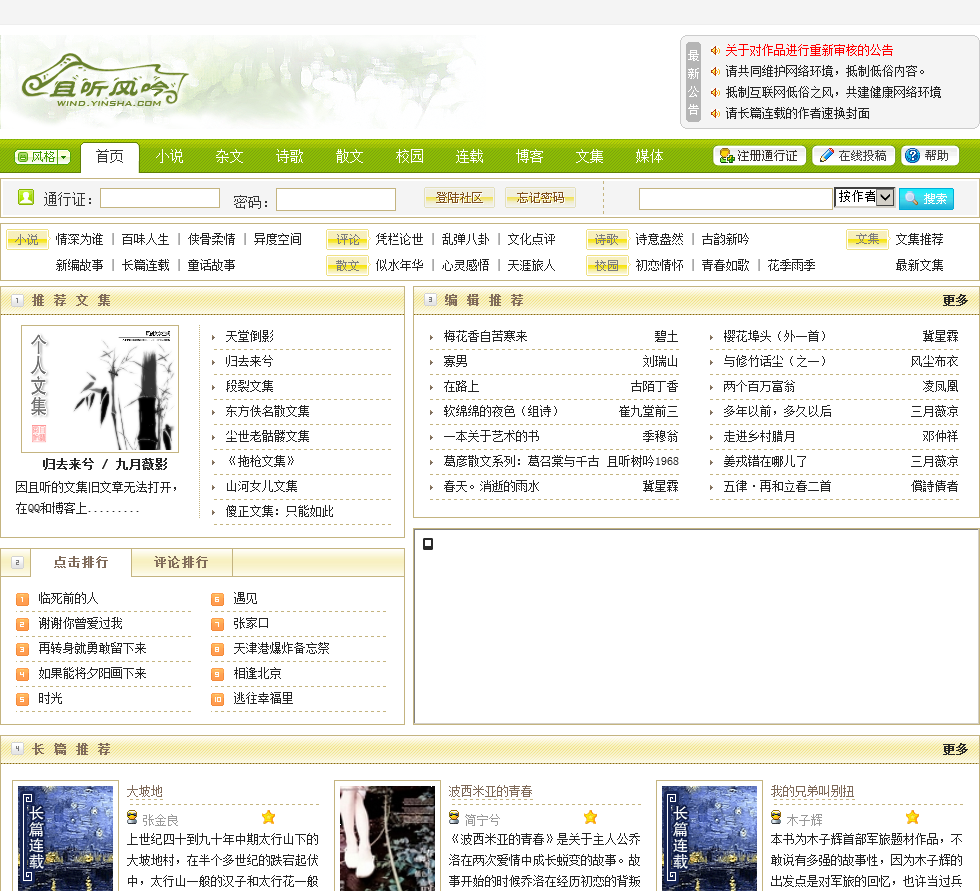Open the 风格 style dropdown
This screenshot has width=980, height=891.
point(42,157)
